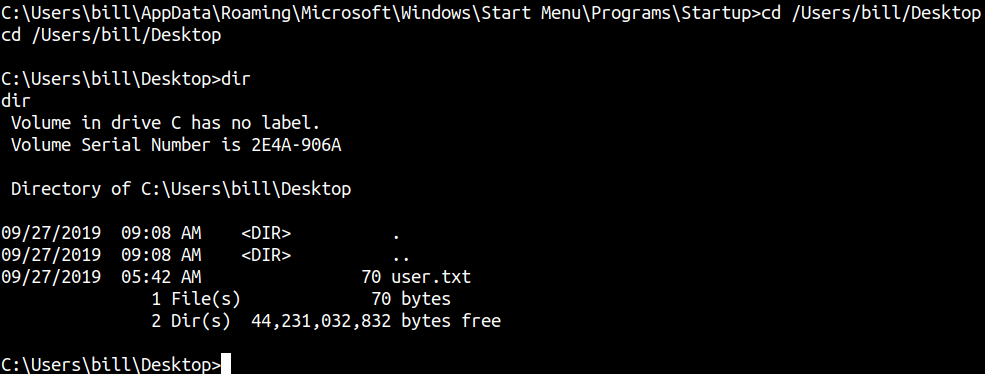Click the '70 bytes' total text
Image resolution: width=985 pixels, height=374 pixels.
(411, 299)
